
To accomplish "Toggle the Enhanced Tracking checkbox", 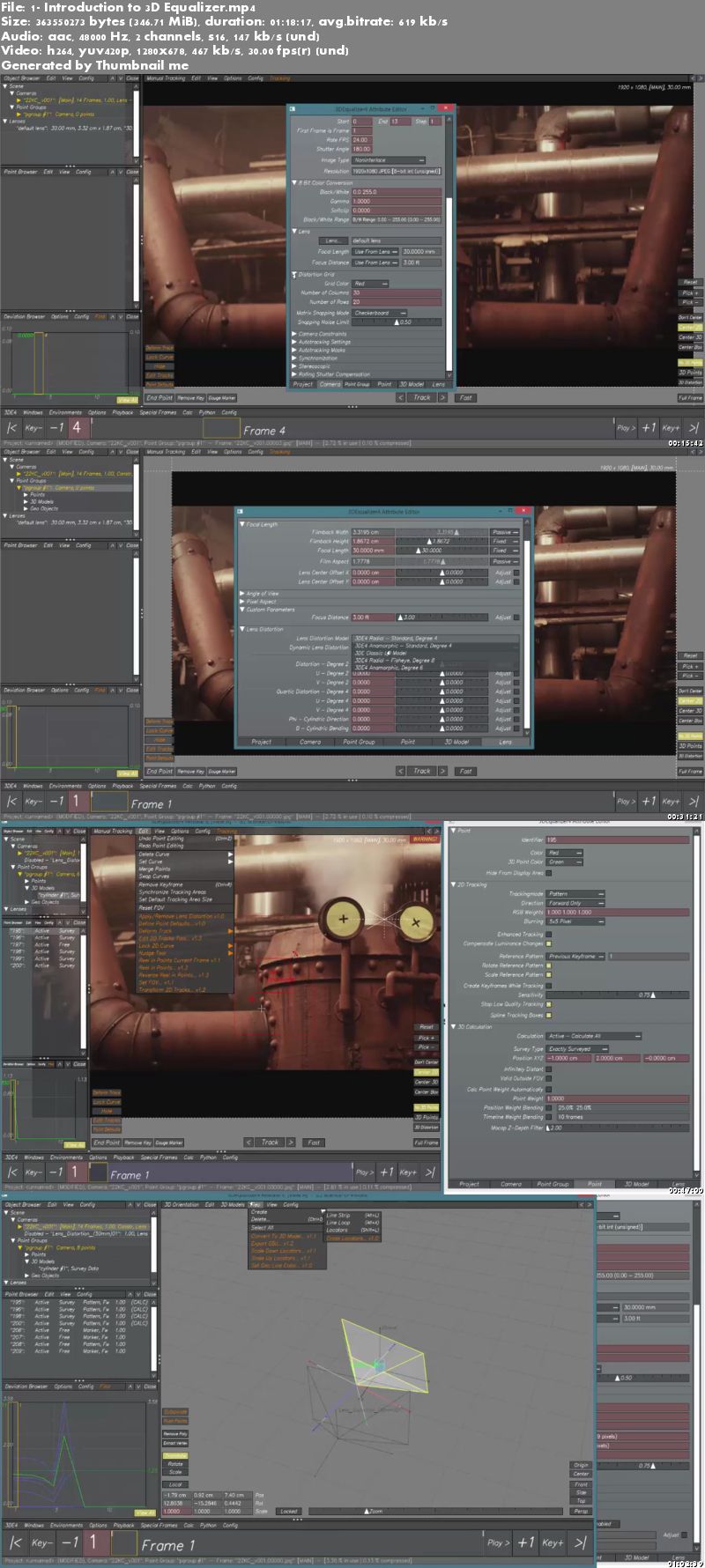I will pyautogui.click(x=548, y=934).
